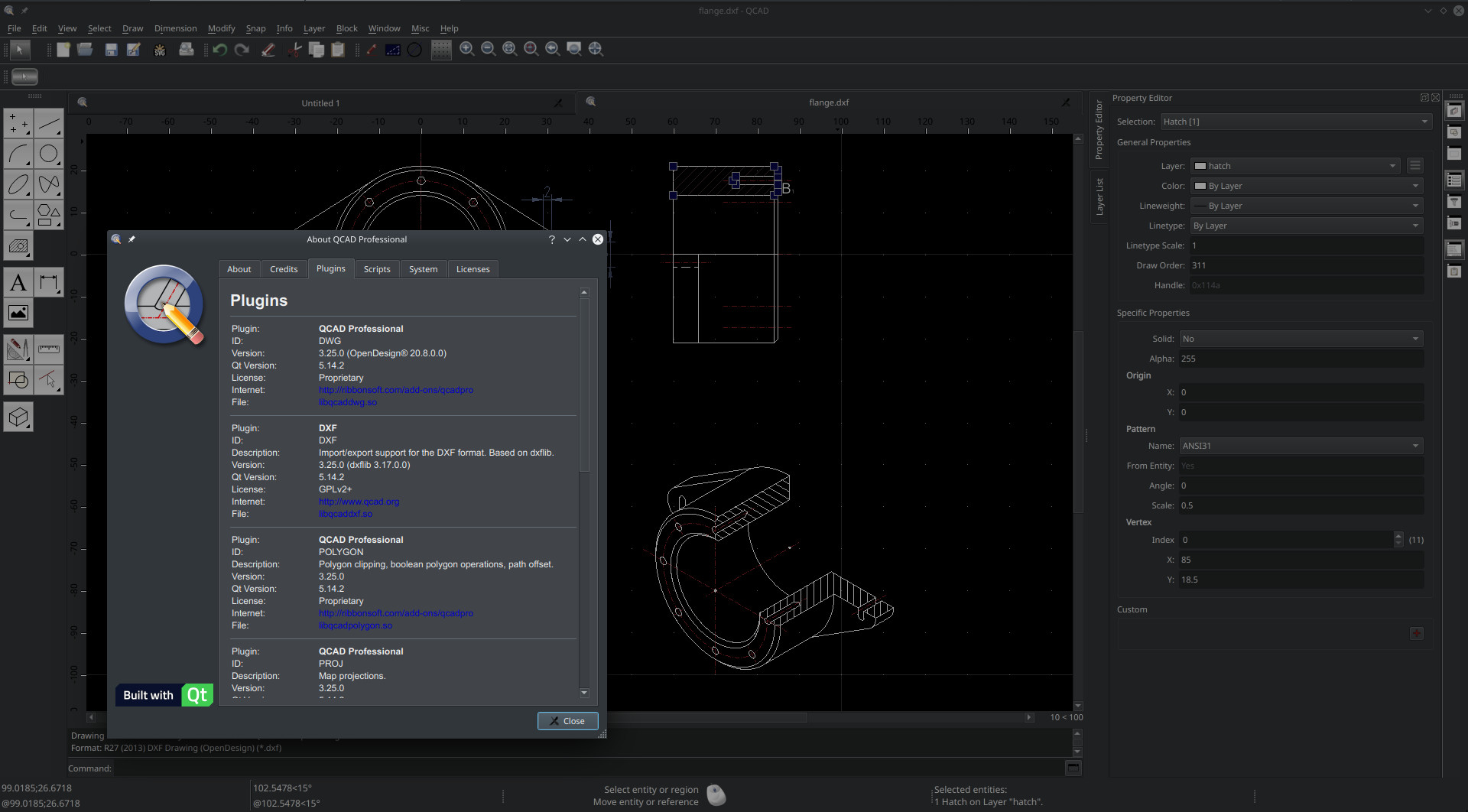Click the Pattern Scale field 0.5
Screen dimensions: 1468x812
1301,505
